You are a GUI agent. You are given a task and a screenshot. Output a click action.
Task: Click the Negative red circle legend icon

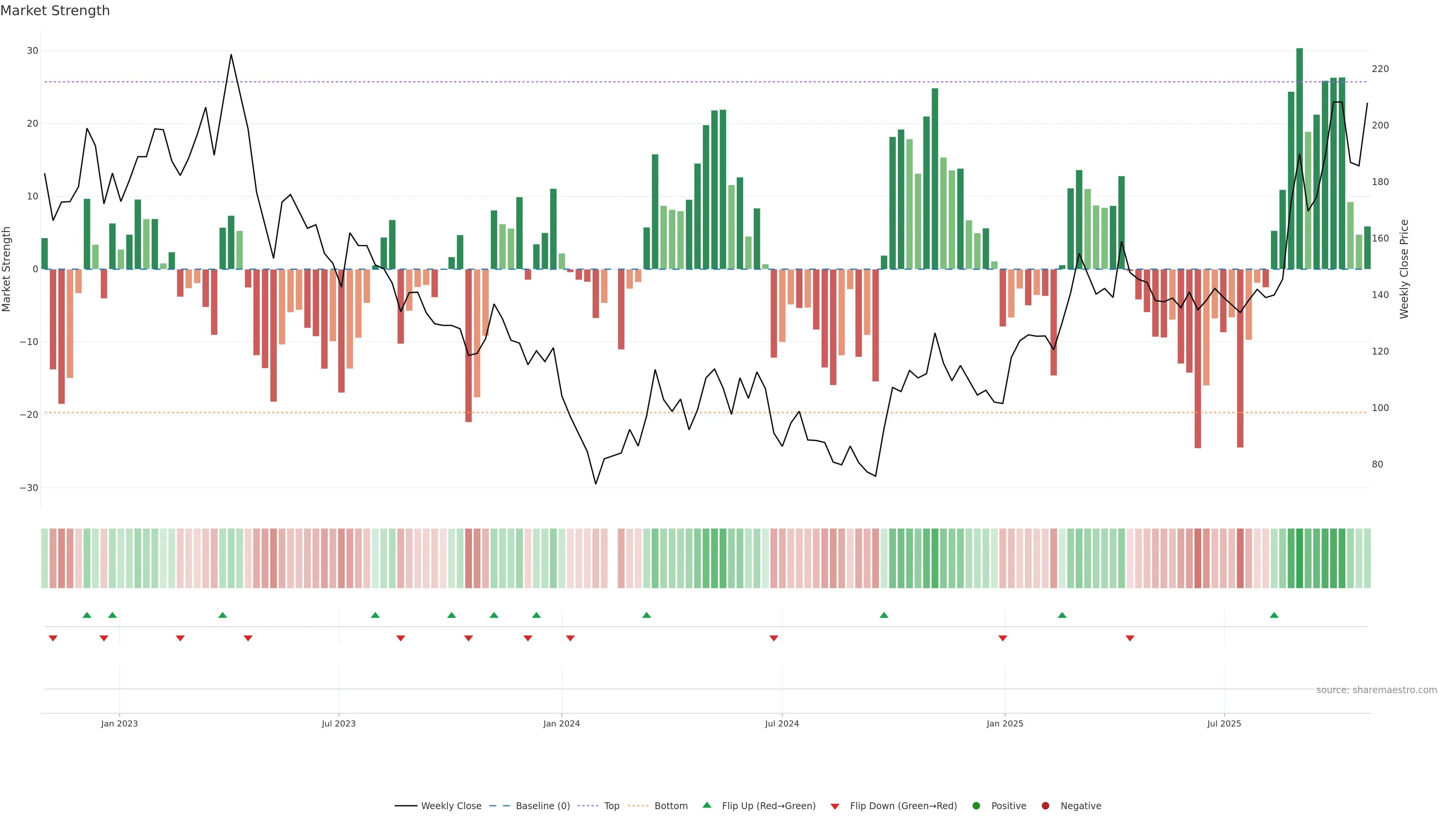[x=1045, y=806]
